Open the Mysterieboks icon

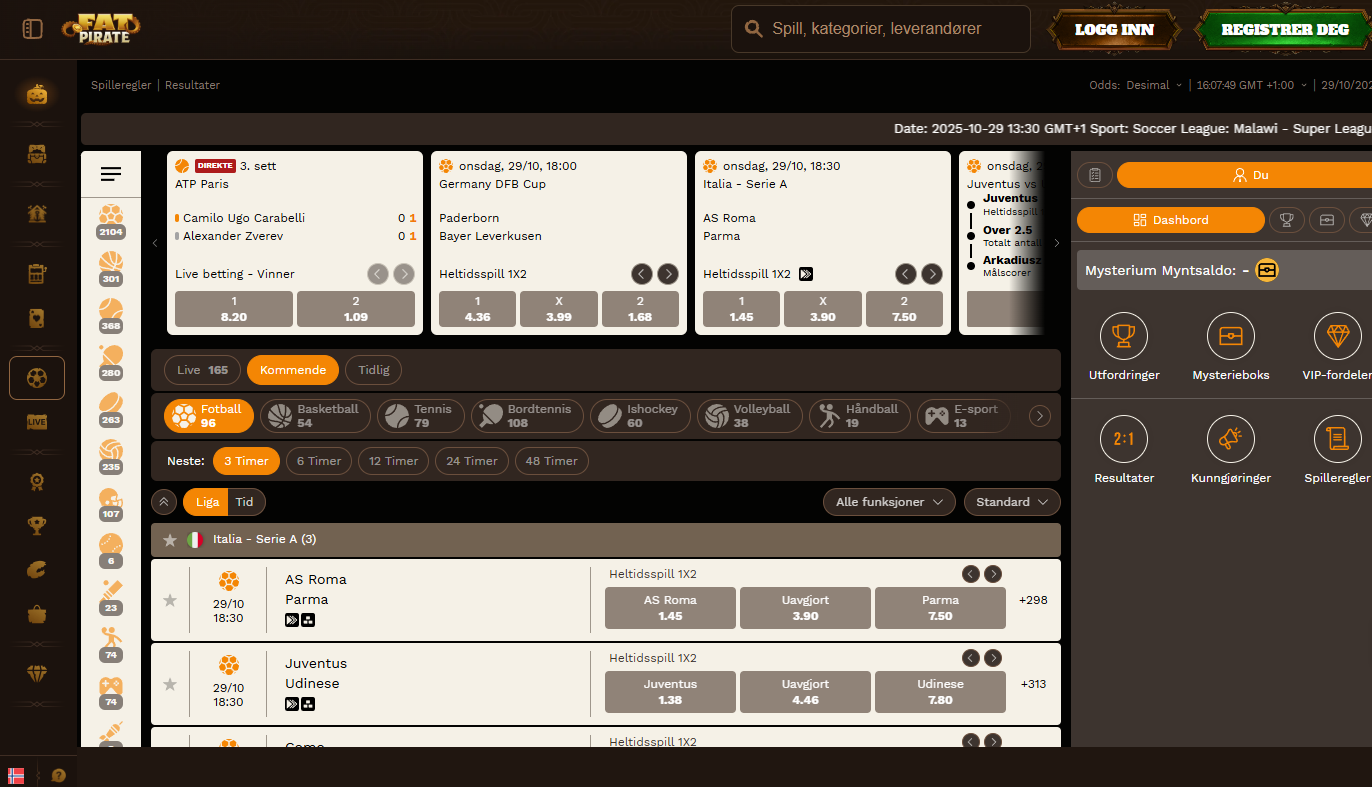point(1231,336)
